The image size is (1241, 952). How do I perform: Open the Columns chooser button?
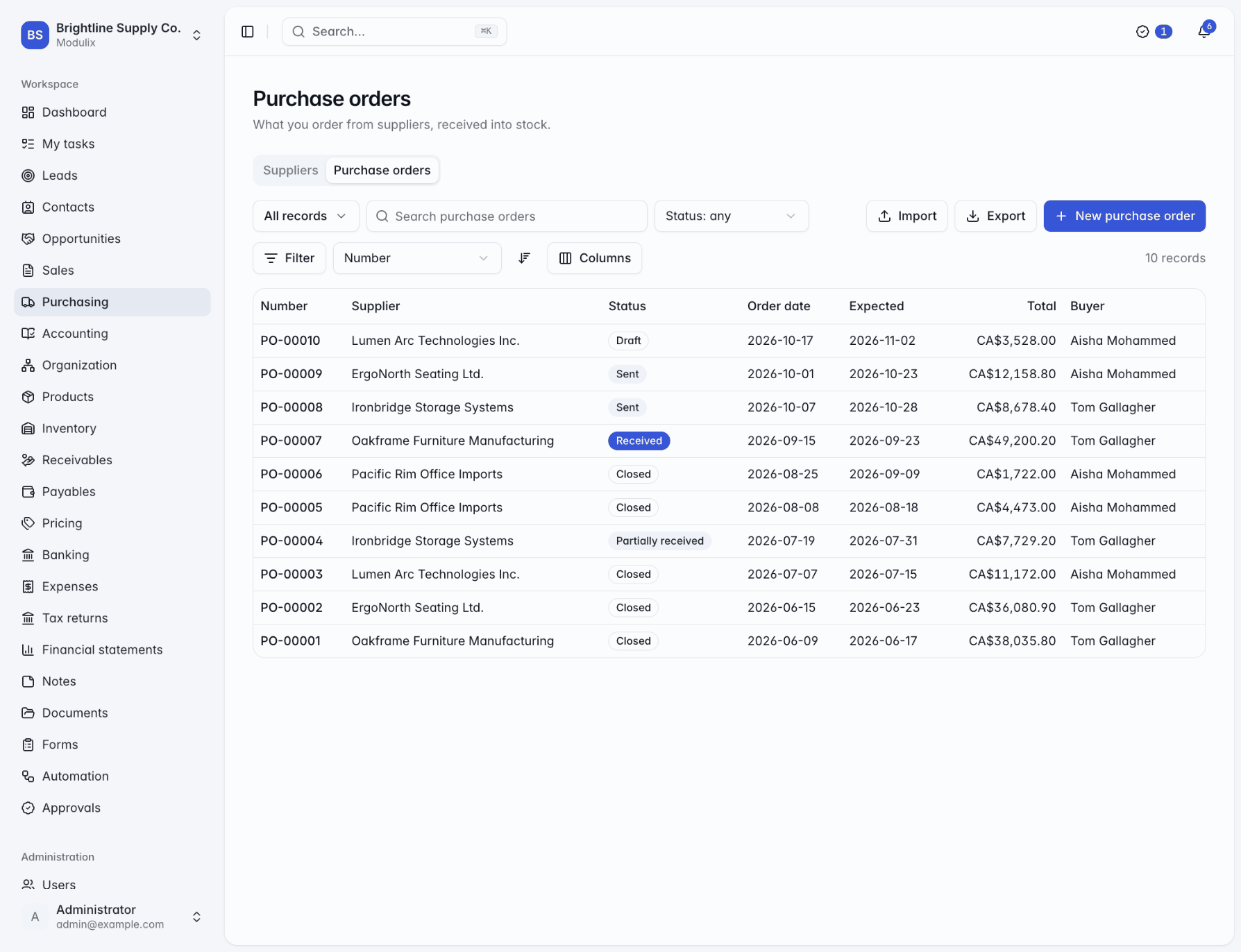tap(594, 258)
